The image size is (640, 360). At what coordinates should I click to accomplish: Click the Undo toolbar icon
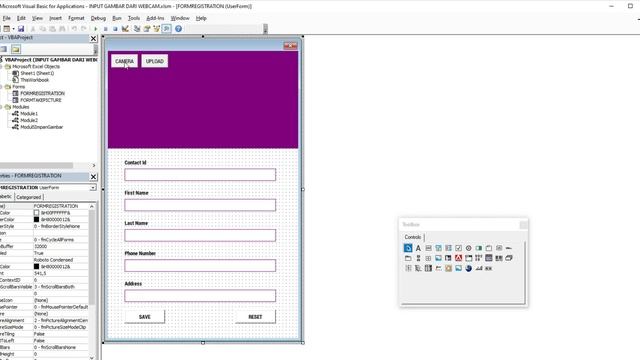[74, 29]
